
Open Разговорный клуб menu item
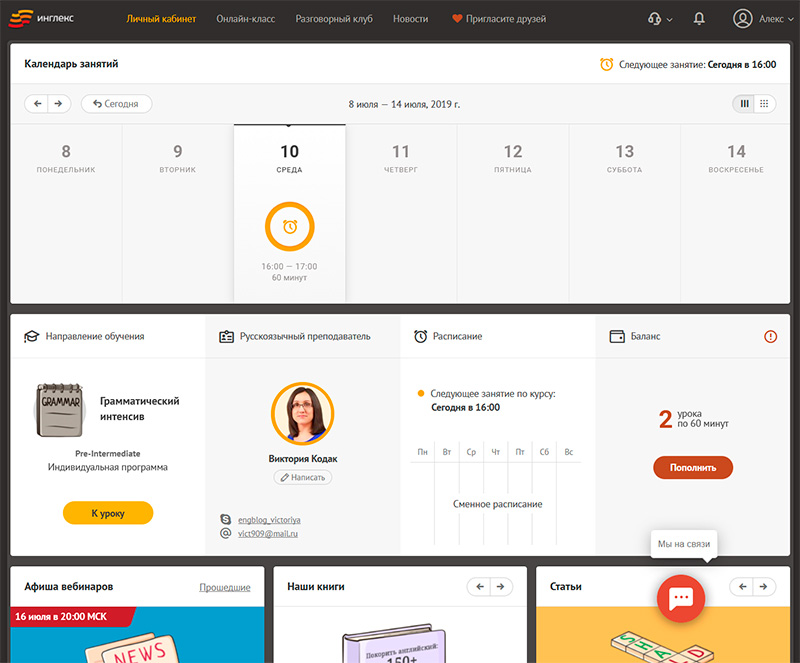(334, 19)
